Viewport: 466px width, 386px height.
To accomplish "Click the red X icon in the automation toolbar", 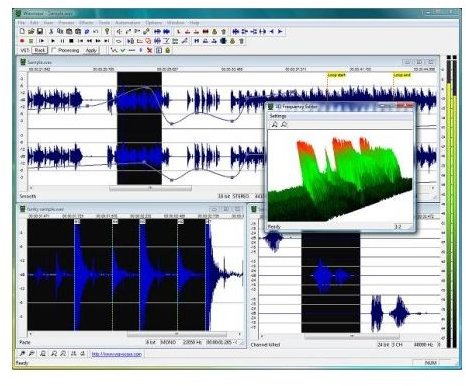I will [x=150, y=50].
